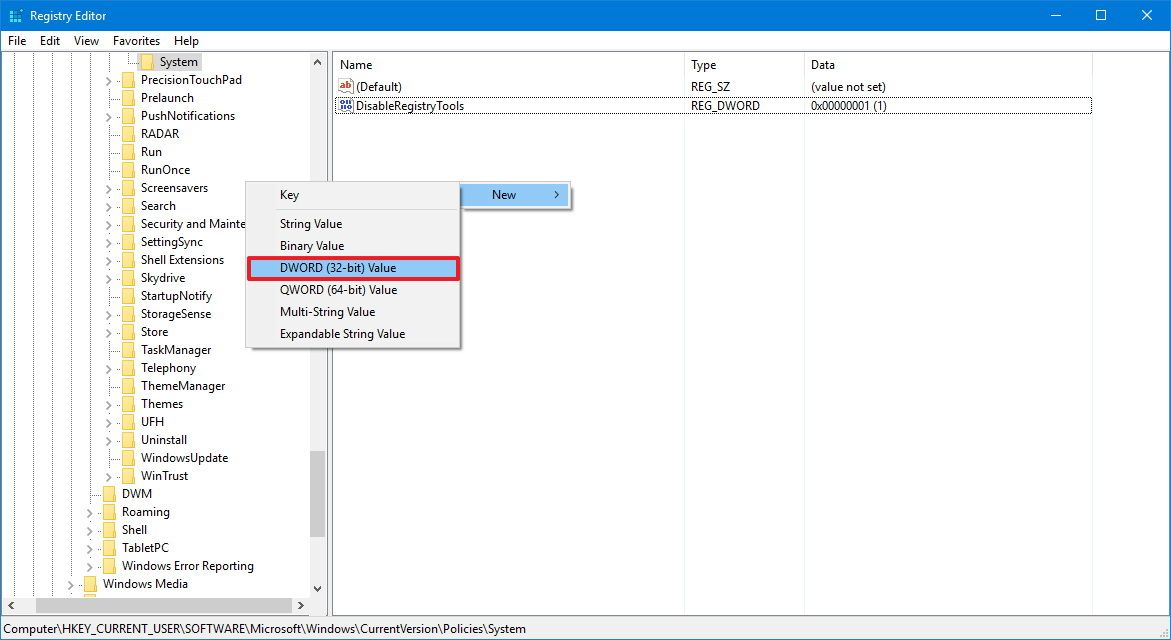Click the string (ab) icon beside (Default)

click(x=346, y=86)
